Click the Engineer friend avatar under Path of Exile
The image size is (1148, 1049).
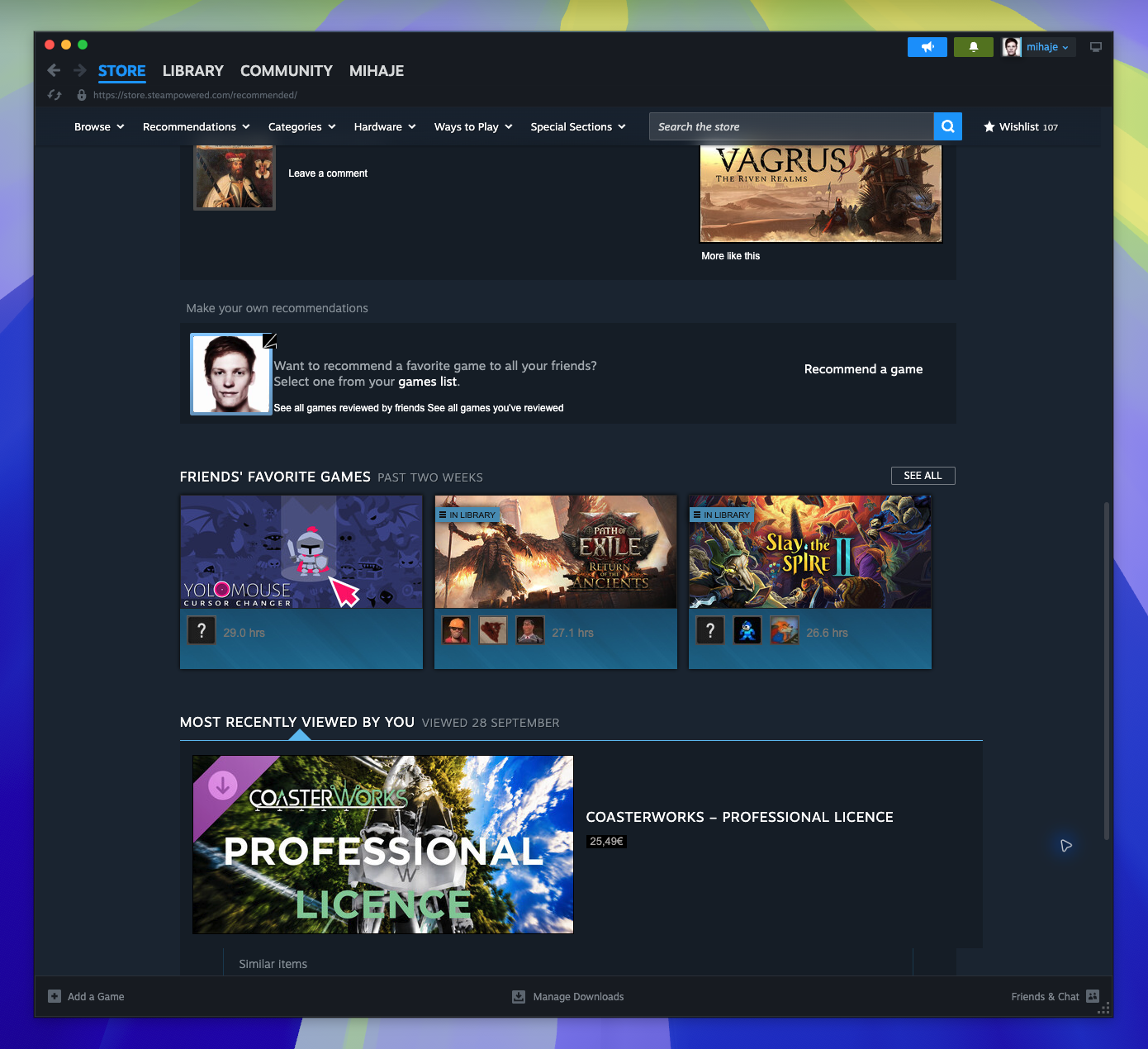tap(456, 630)
